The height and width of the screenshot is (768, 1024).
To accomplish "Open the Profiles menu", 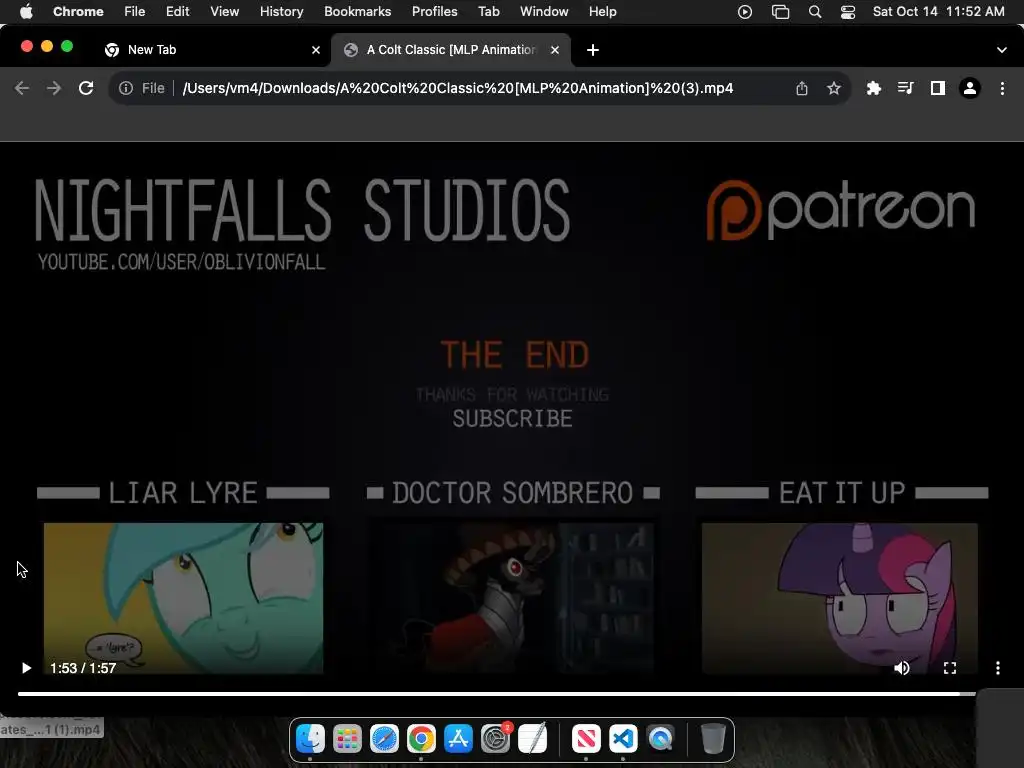I will click(x=434, y=11).
